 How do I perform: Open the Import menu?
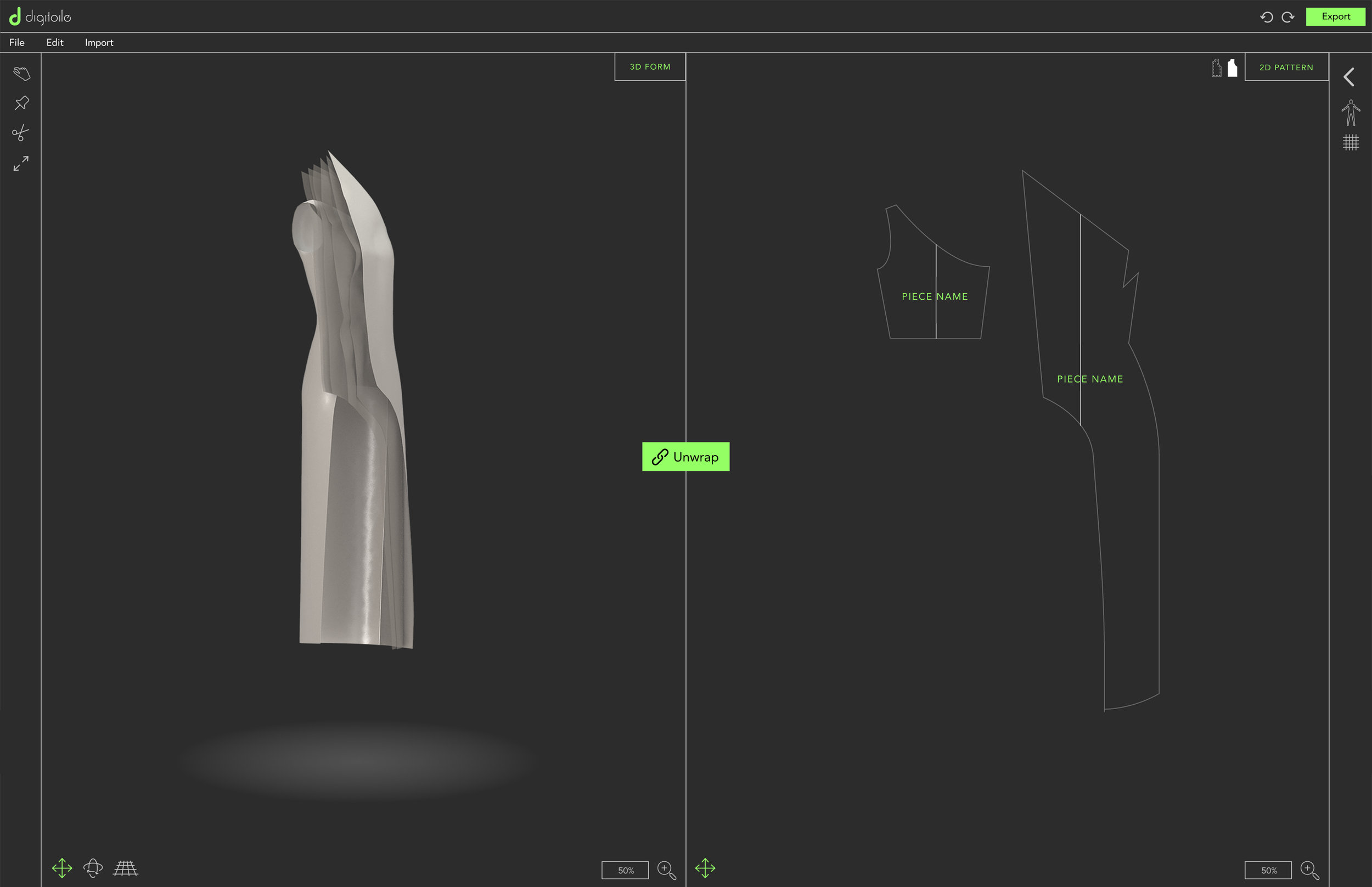pyautogui.click(x=99, y=43)
